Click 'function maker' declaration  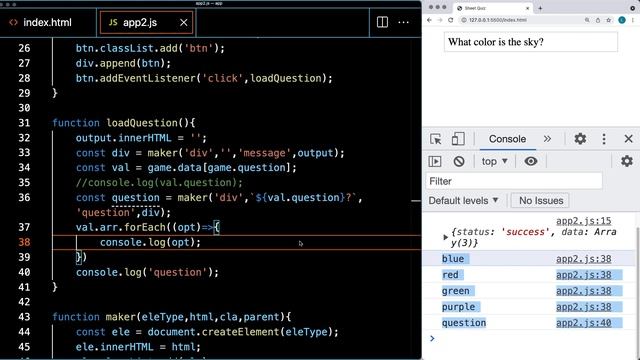(x=171, y=317)
